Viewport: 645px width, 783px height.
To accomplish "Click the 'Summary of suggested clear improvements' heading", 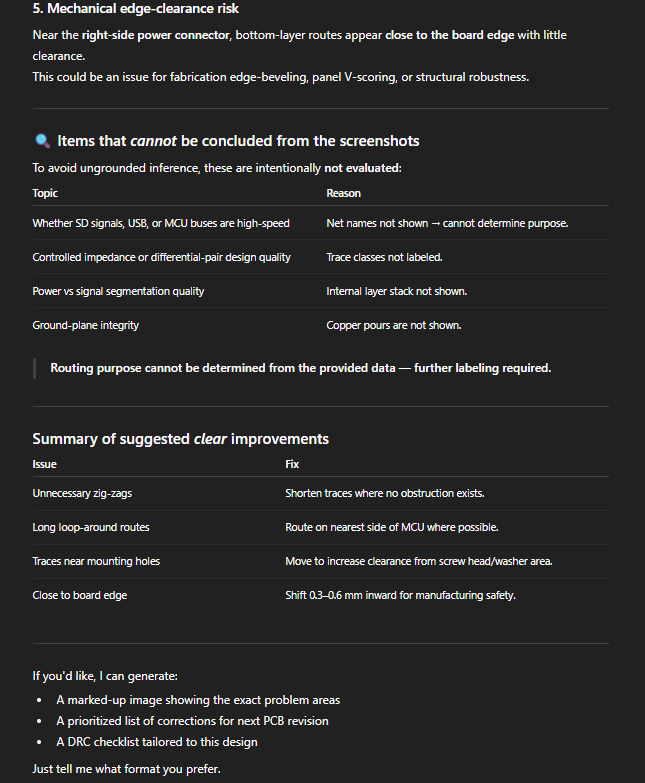I will (x=180, y=439).
